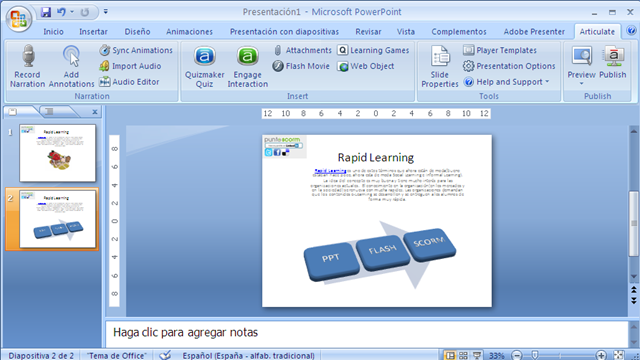Switch to Slides thumbnail pane tab
Viewport: 640px width, 360px height.
13,111
